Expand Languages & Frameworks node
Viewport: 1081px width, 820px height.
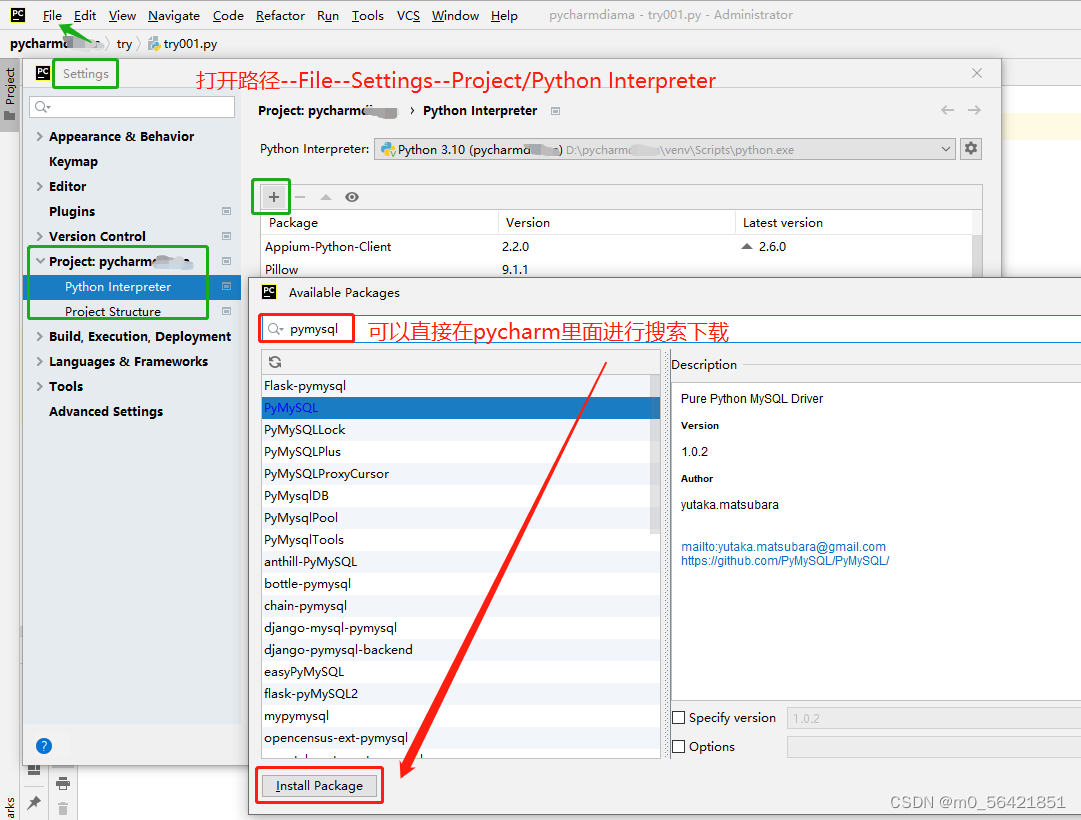pos(39,361)
